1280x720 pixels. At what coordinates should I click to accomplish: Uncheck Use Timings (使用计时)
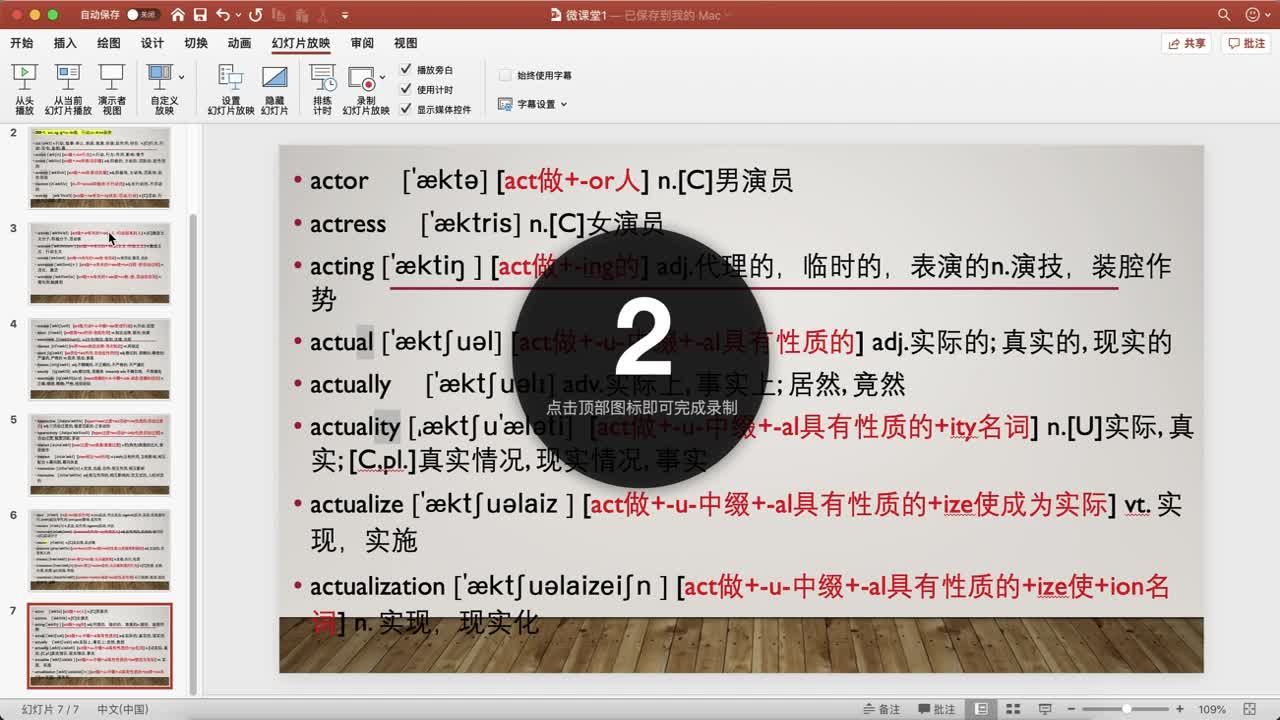[x=405, y=89]
